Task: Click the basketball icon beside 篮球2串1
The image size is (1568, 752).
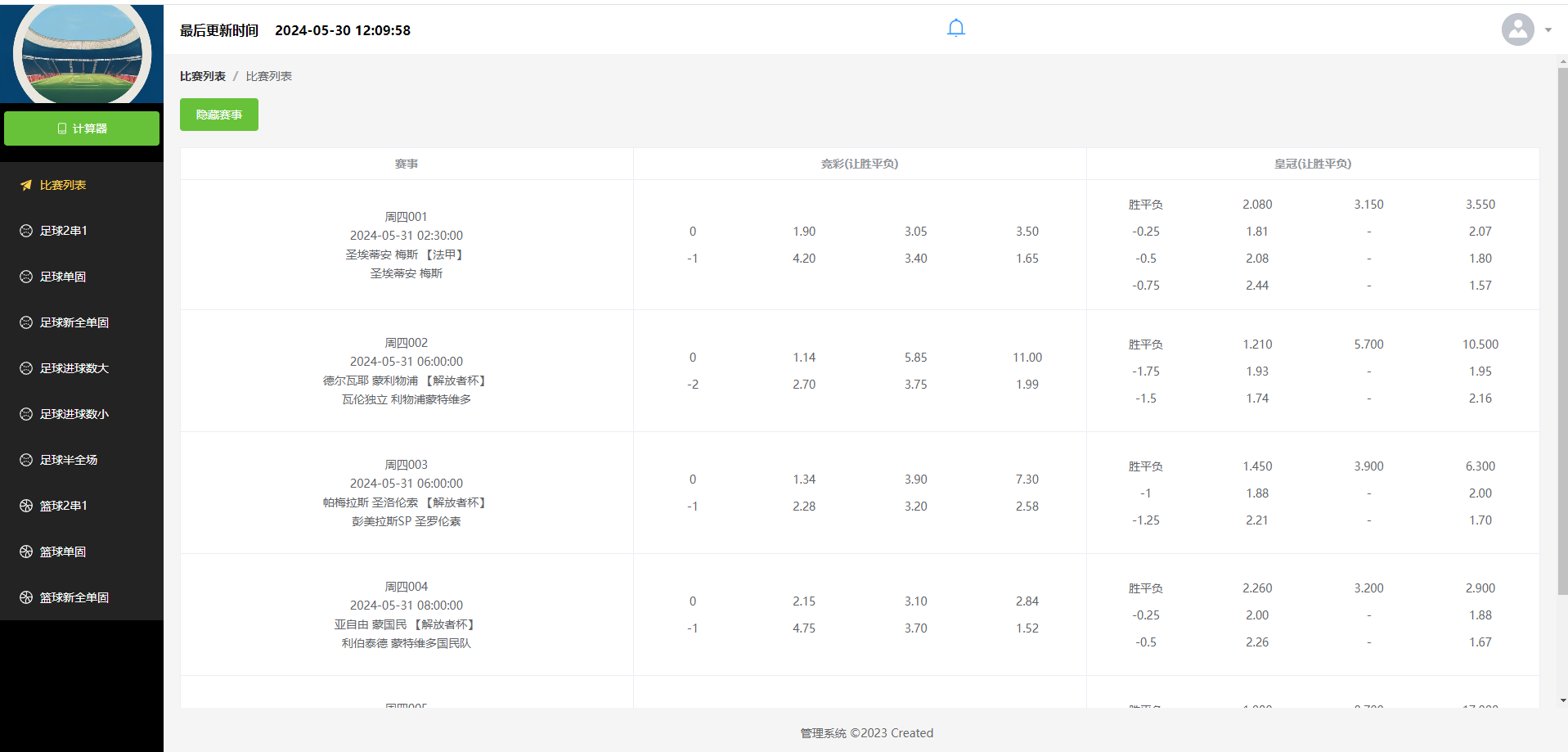Action: pyautogui.click(x=26, y=506)
